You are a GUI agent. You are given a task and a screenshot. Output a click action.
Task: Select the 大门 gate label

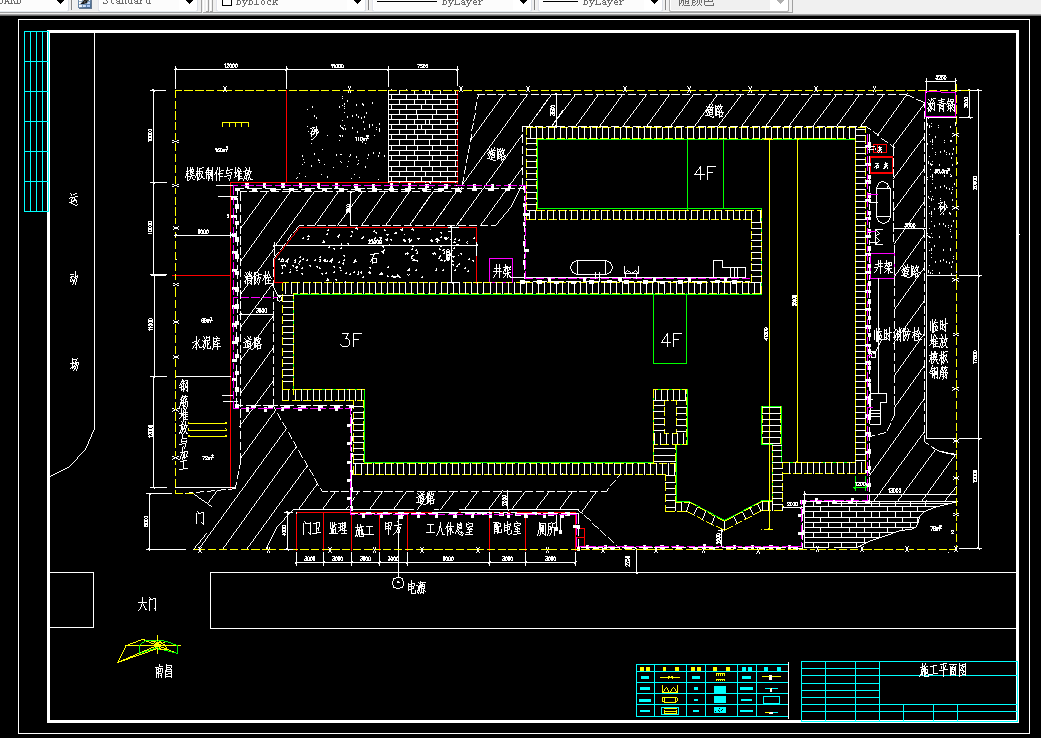pos(147,605)
